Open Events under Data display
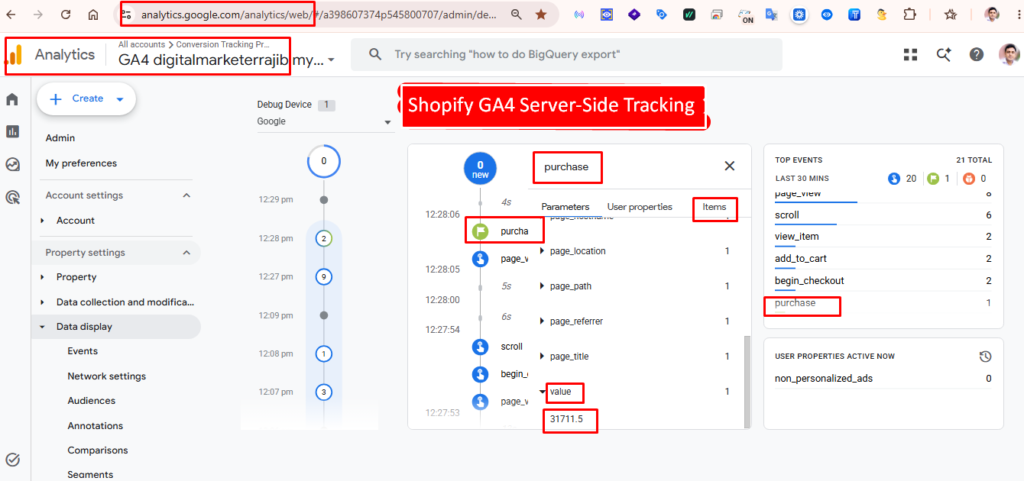Image resolution: width=1024 pixels, height=481 pixels. [82, 351]
